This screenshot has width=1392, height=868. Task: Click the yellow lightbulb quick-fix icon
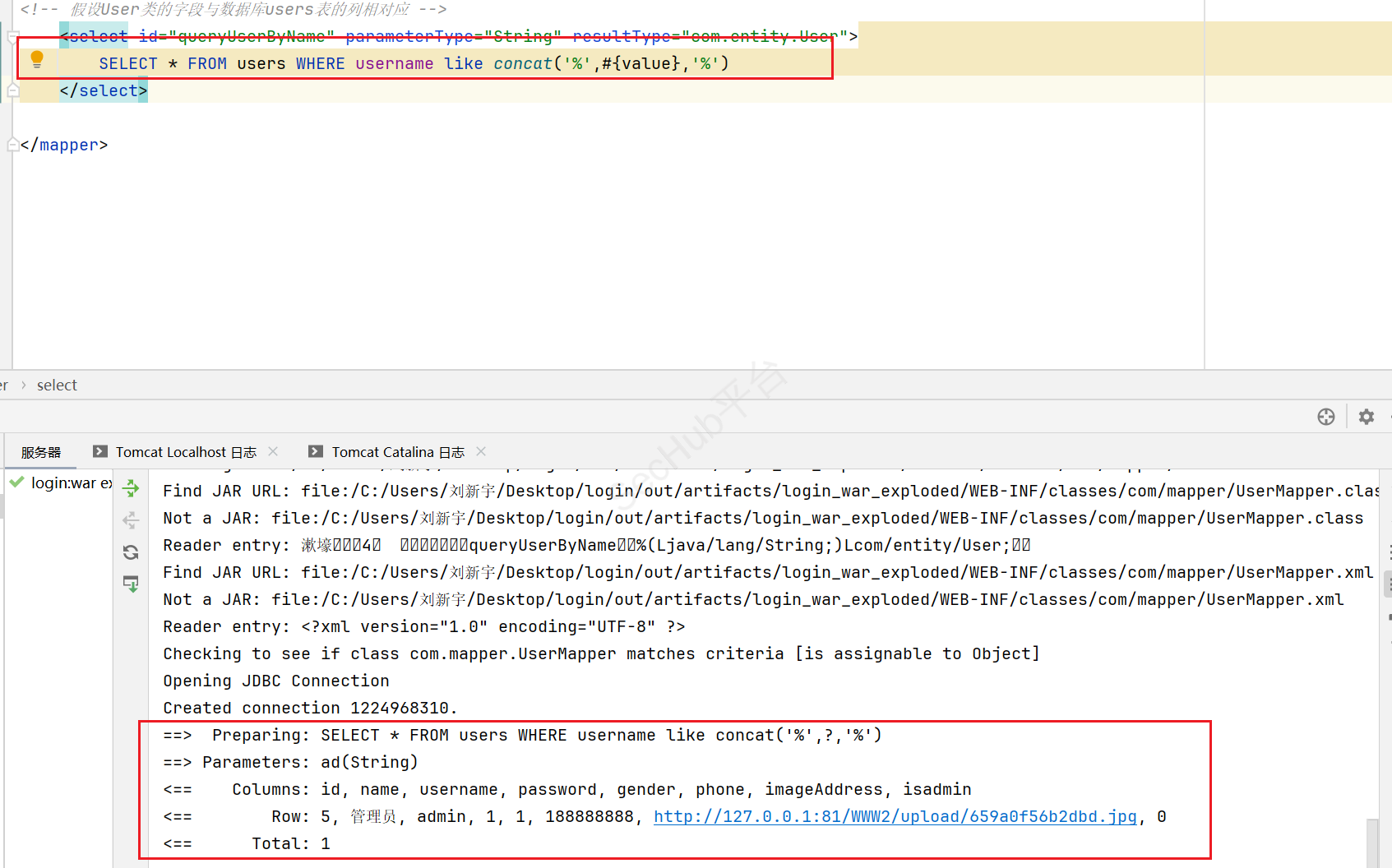pyautogui.click(x=37, y=59)
